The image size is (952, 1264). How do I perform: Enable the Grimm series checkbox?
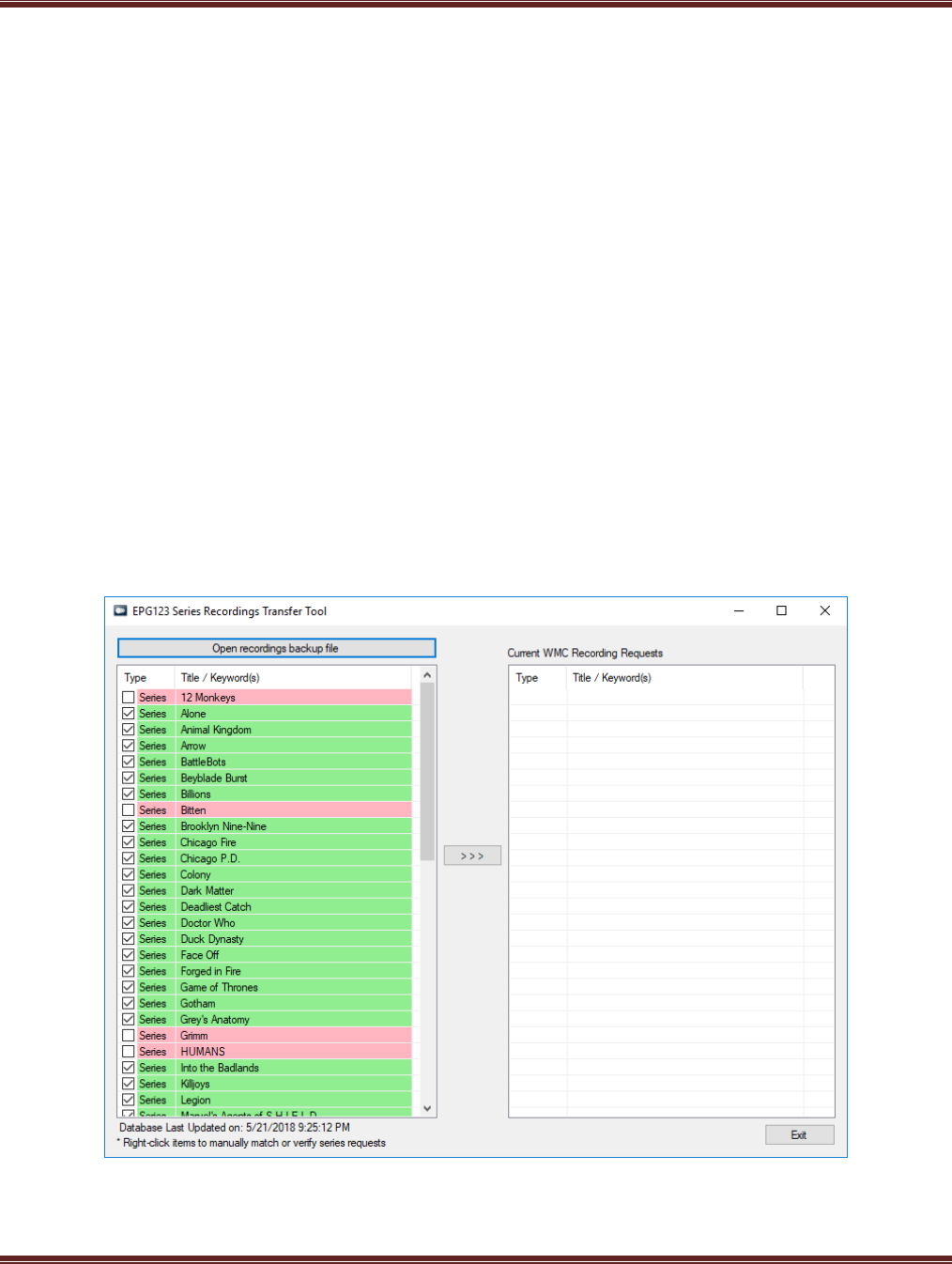coord(129,1035)
